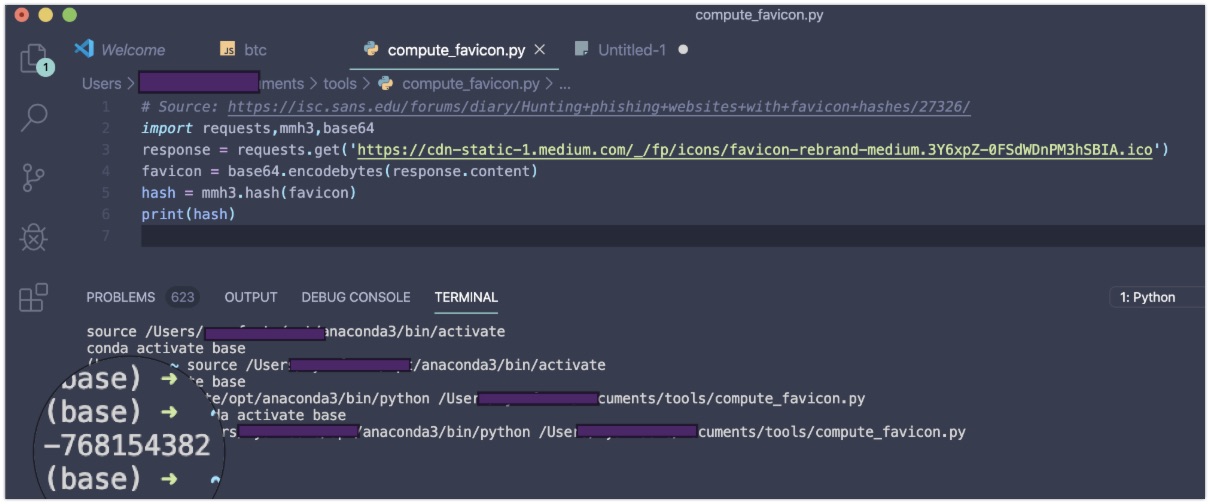
Task: Click the 'favicon = base64.encodebytes' line
Action: pos(340,171)
